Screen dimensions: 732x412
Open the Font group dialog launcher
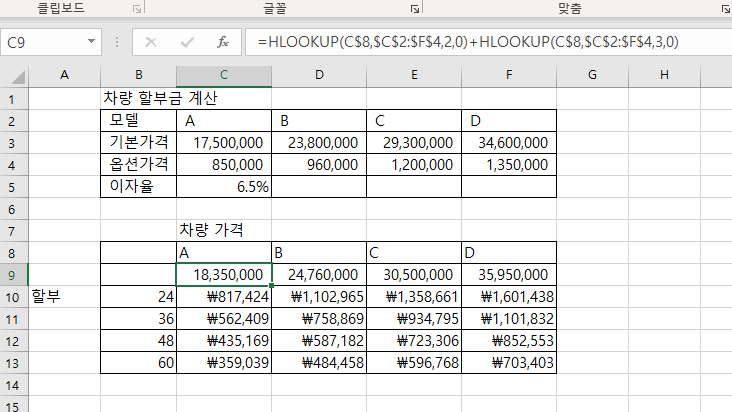[415, 9]
